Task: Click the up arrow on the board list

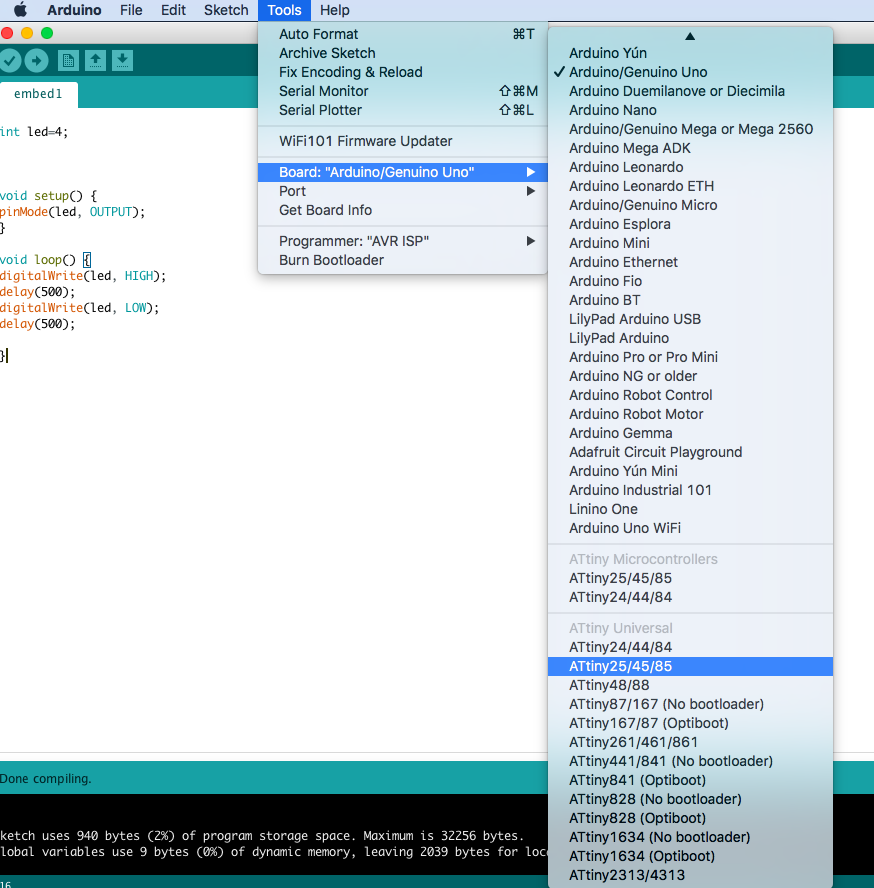Action: pyautogui.click(x=690, y=36)
